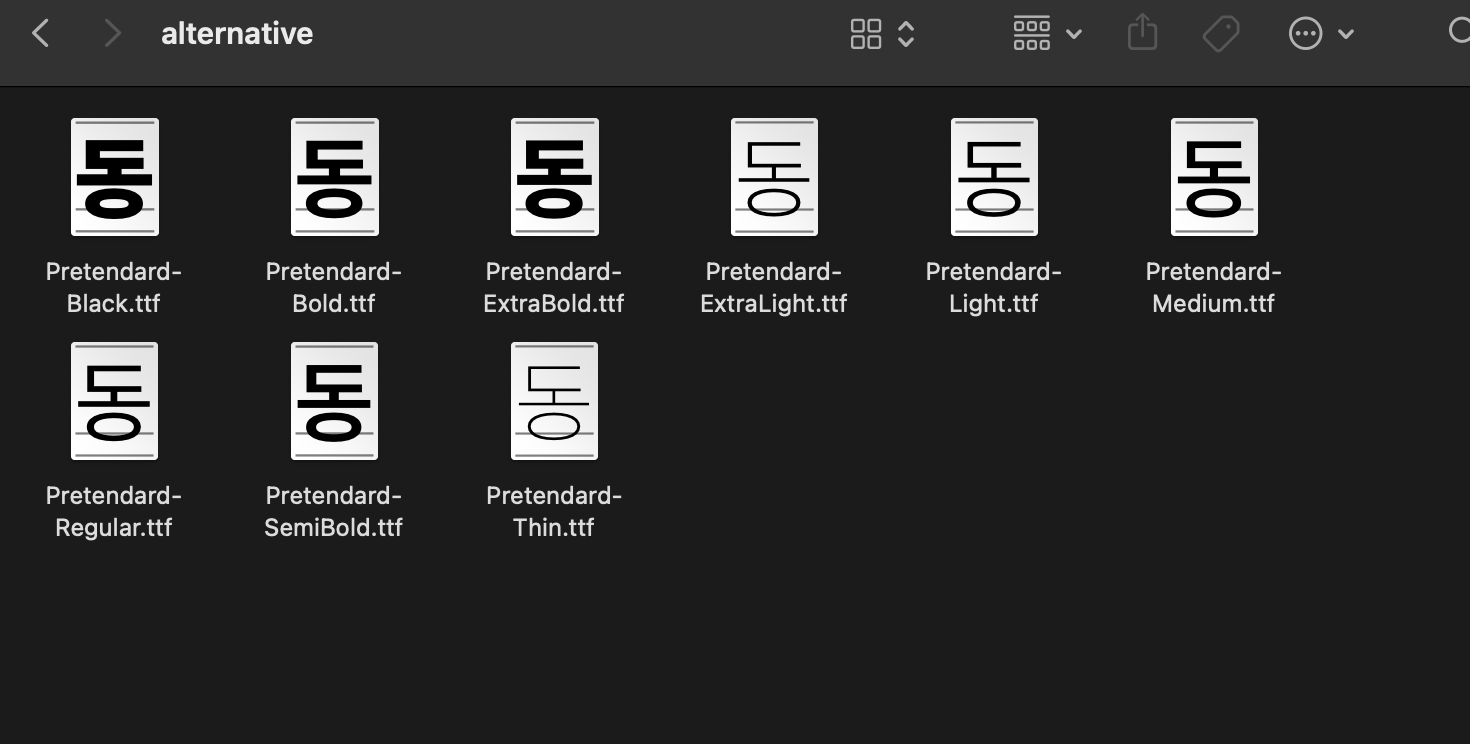This screenshot has height=744, width=1470.
Task: Select the Pretendard-Light.ttf font icon
Action: click(994, 177)
